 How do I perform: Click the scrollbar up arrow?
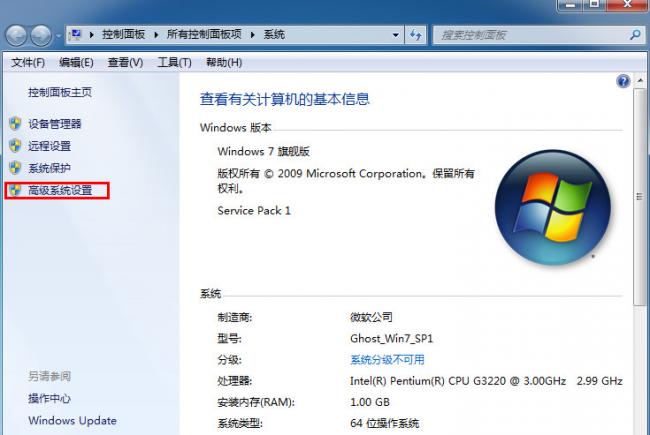pos(640,80)
